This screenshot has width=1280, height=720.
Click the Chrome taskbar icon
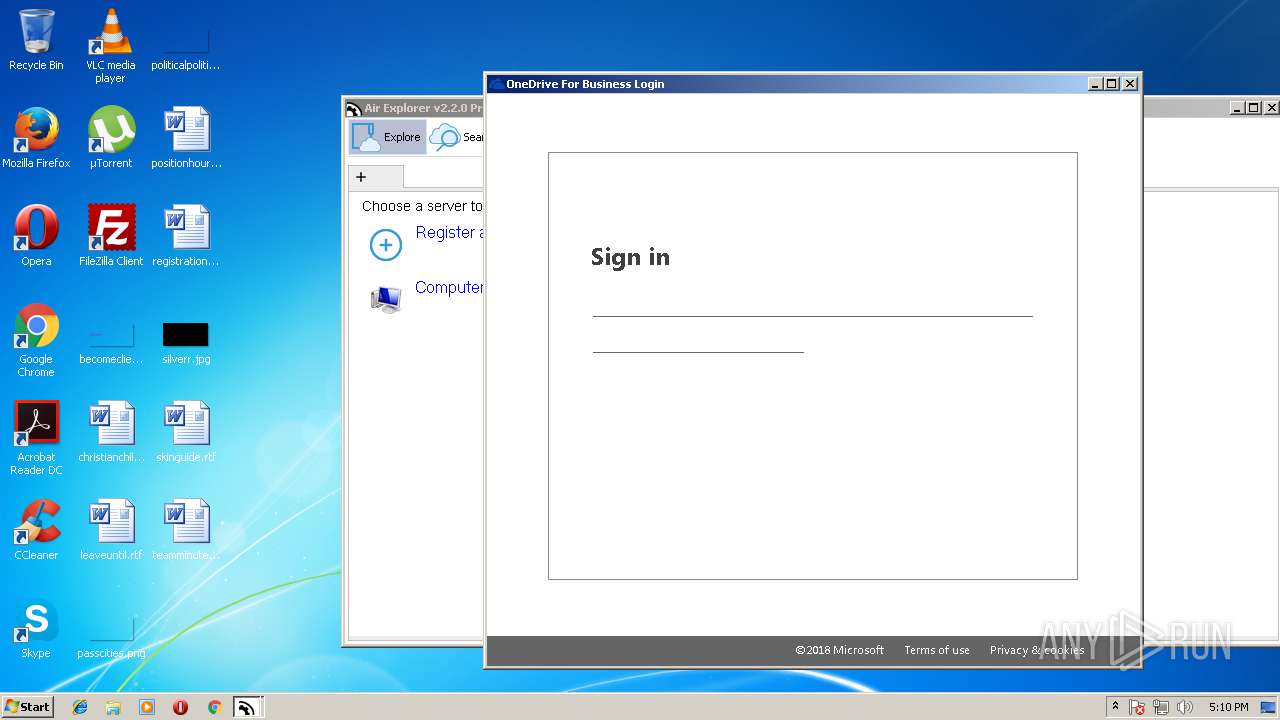click(x=214, y=707)
